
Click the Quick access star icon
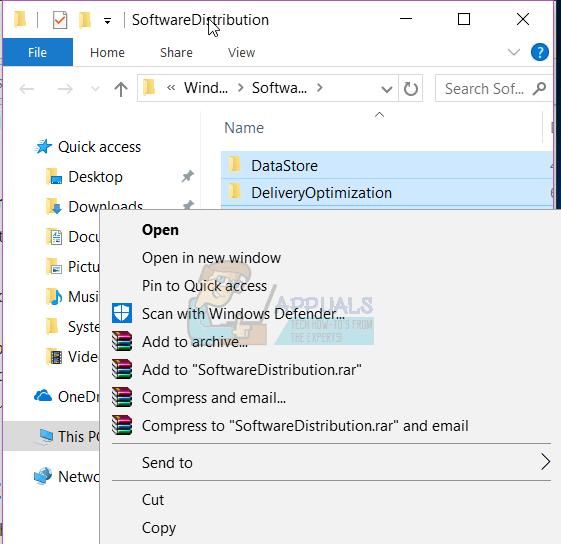[x=44, y=146]
